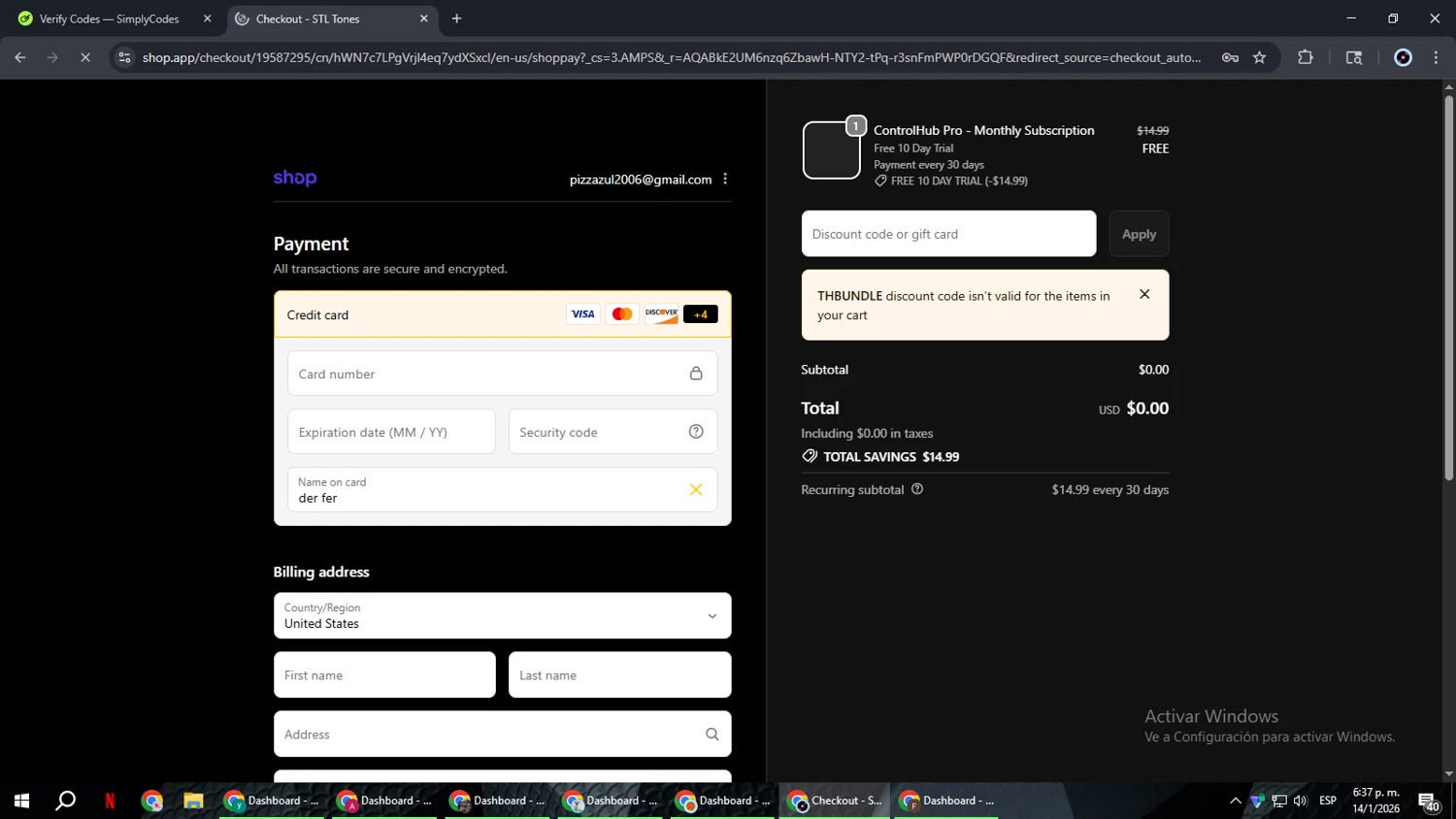Click the Address input field
The image size is (1456, 819).
point(503,735)
